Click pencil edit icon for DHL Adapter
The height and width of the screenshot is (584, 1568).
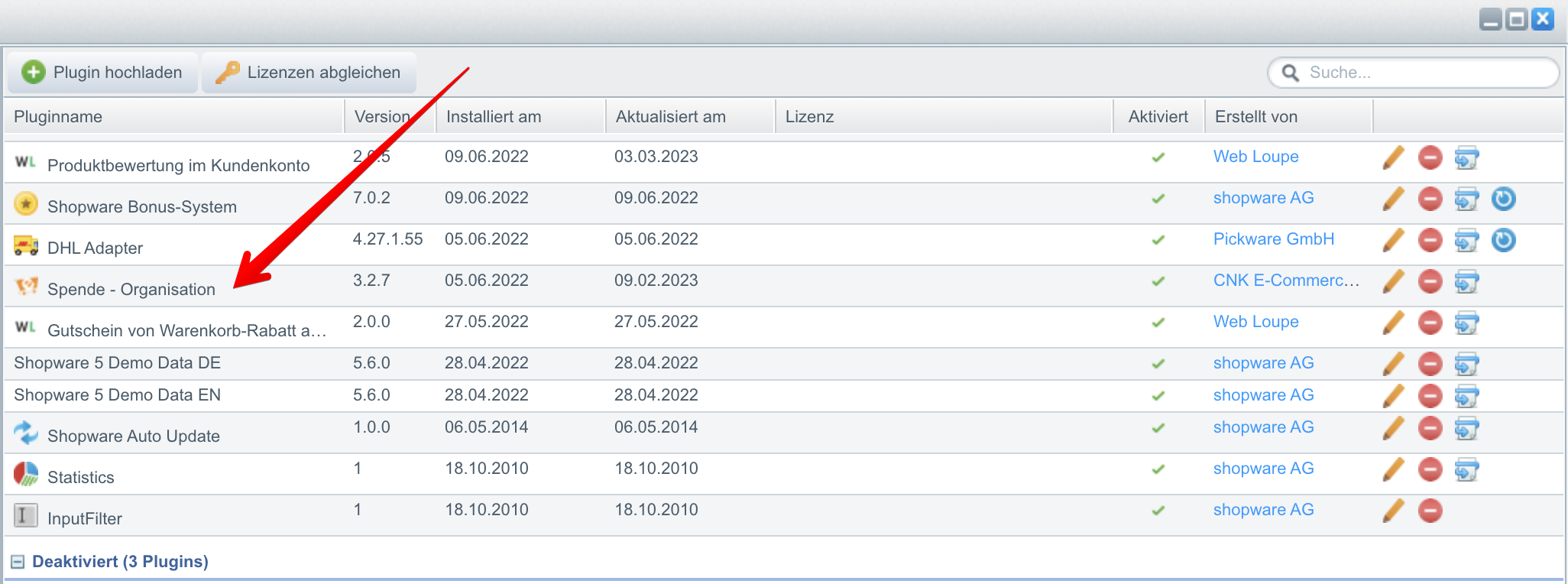pos(1394,240)
